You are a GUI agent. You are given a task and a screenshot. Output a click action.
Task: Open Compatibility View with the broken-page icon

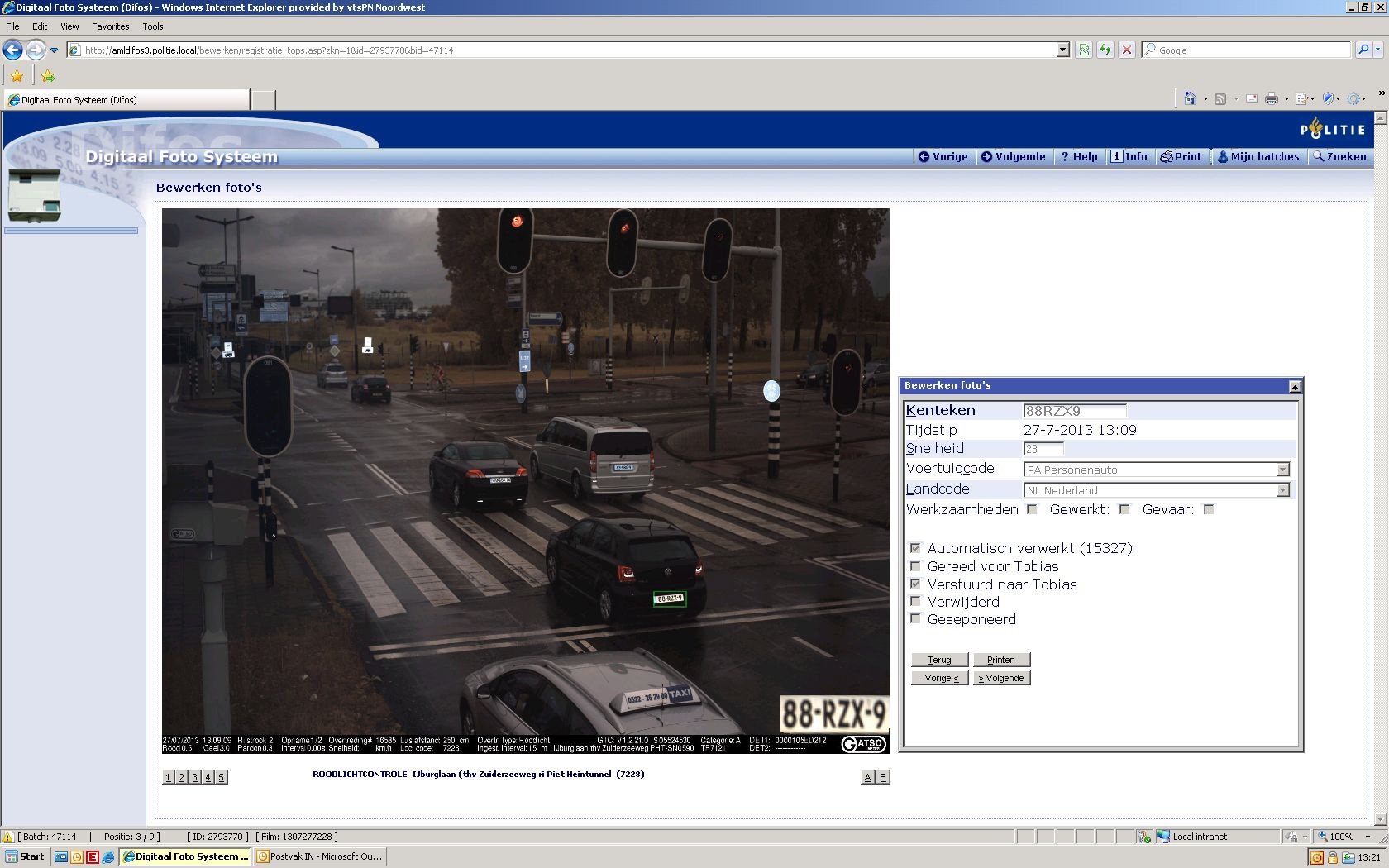point(1084,50)
